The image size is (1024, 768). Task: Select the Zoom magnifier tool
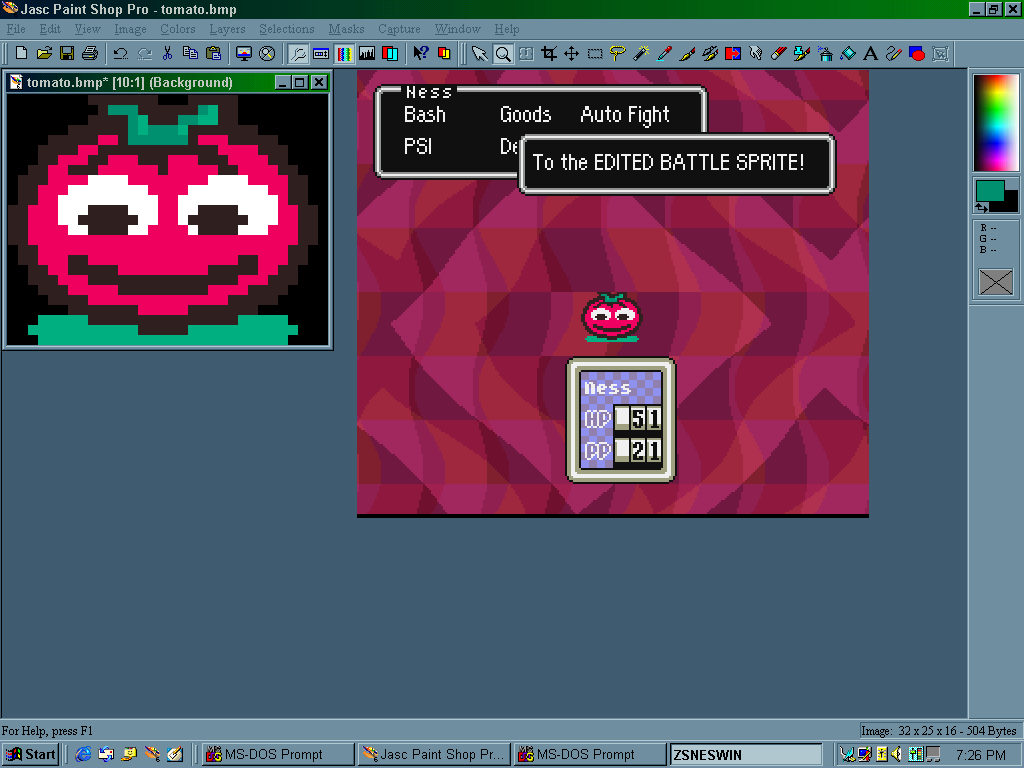[x=503, y=53]
